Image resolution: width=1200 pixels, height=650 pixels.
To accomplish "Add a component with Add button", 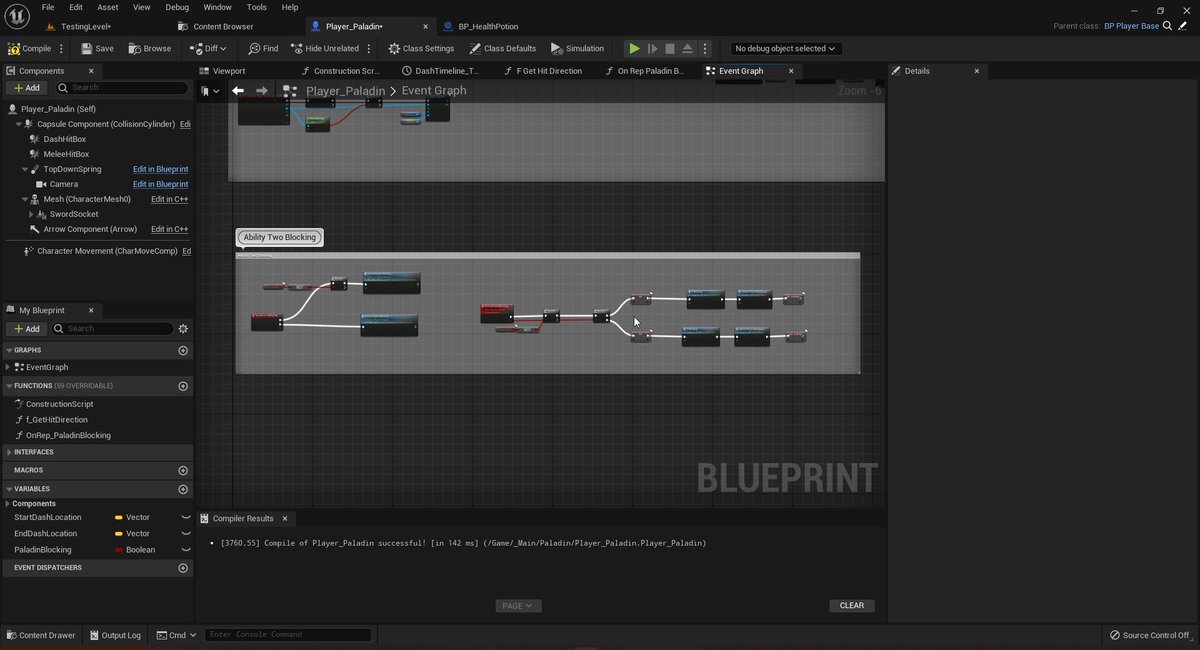I will click(x=26, y=88).
